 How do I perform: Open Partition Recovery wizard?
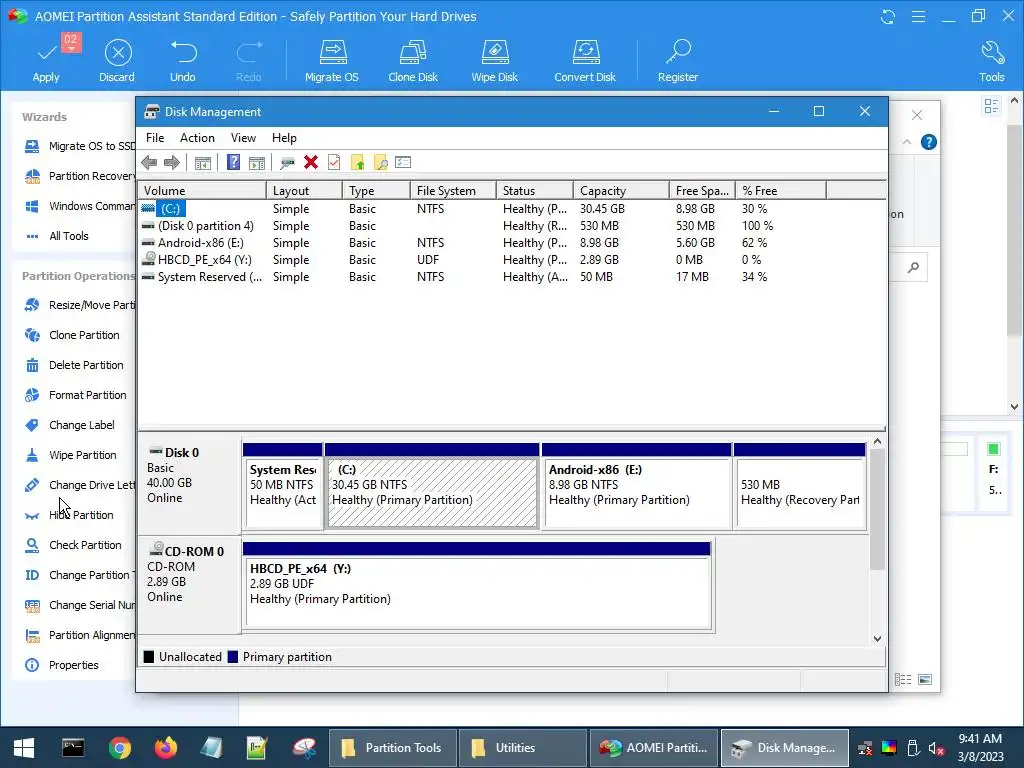point(80,176)
